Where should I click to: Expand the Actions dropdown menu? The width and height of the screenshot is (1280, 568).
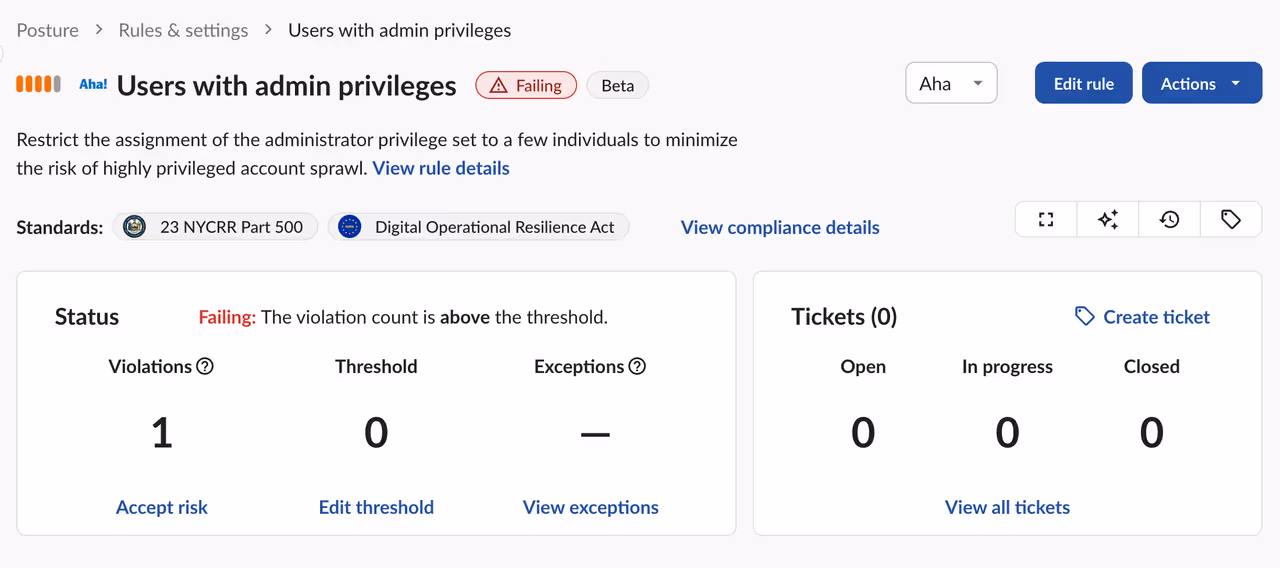(x=1201, y=84)
